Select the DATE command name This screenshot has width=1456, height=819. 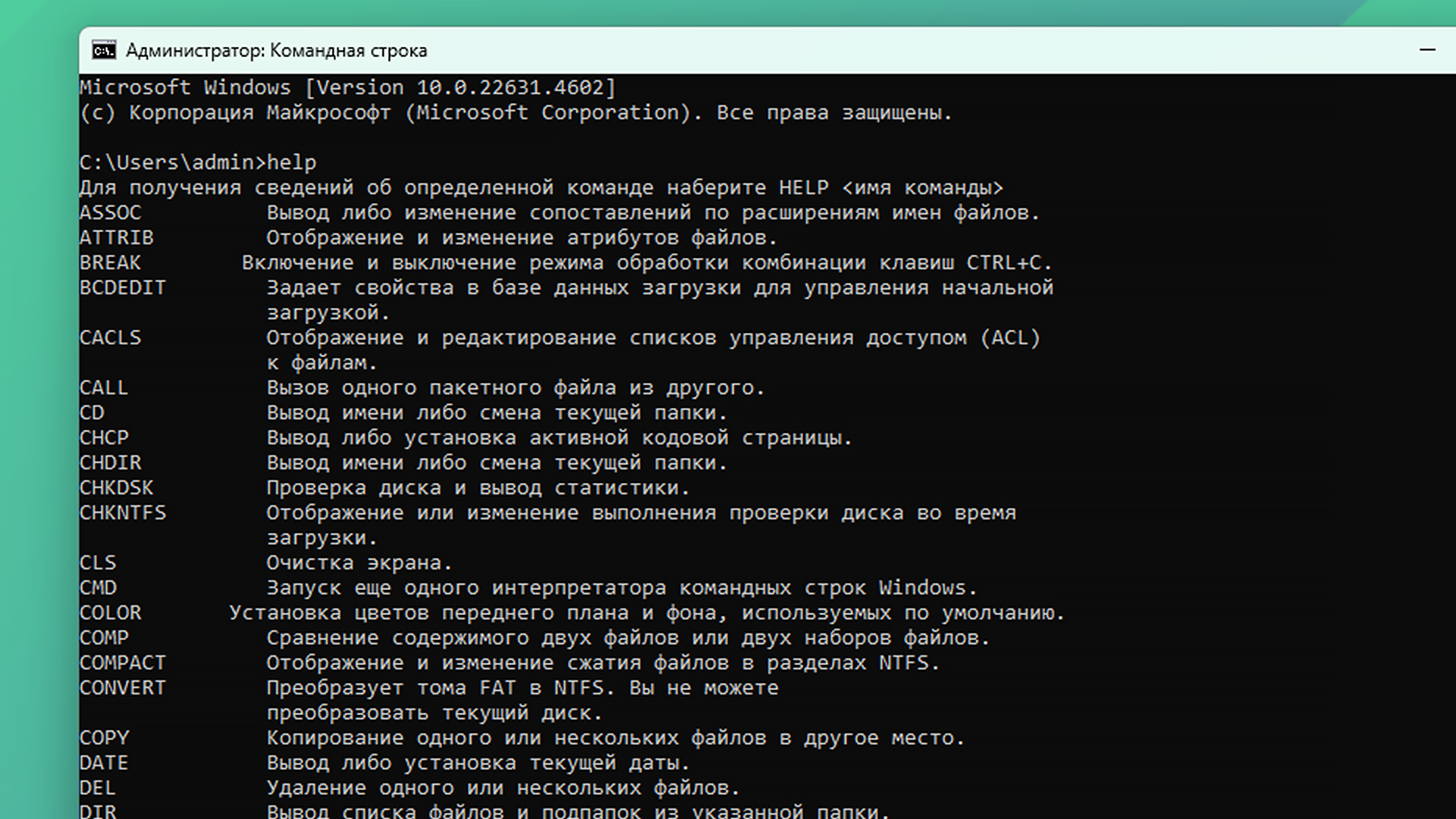tap(104, 763)
